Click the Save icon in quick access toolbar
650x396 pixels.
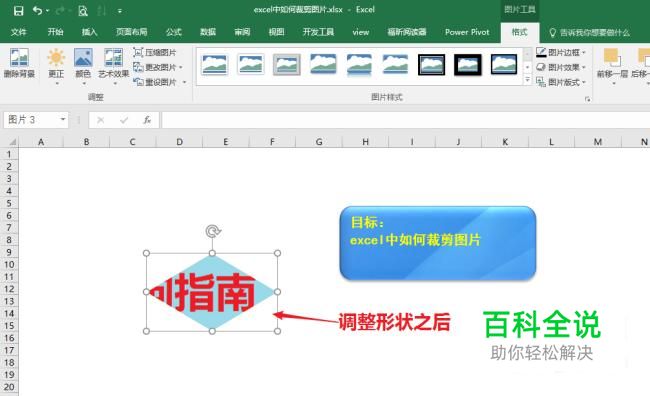point(18,10)
